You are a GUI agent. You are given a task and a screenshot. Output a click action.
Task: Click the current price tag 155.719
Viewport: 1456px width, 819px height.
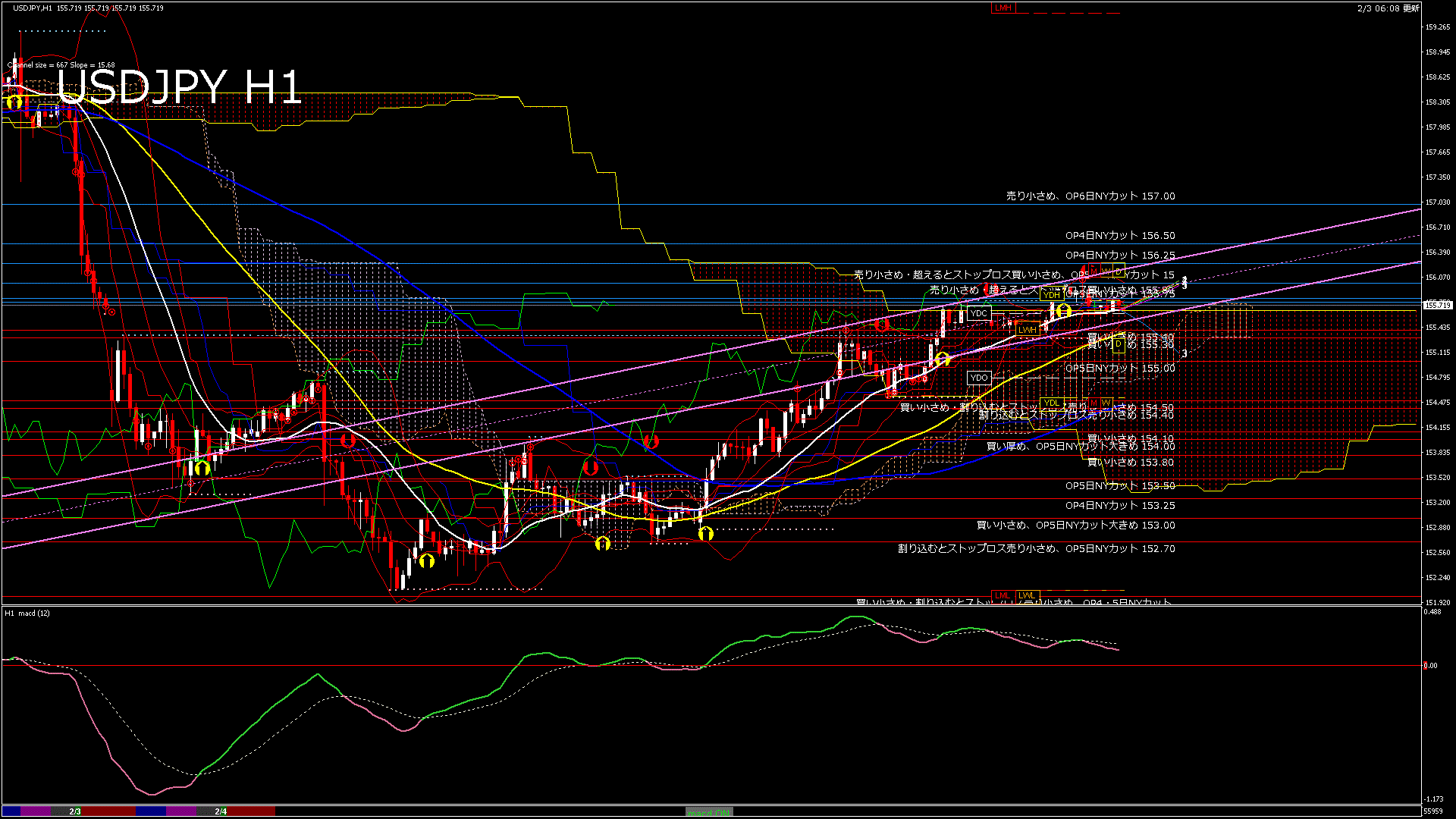point(1437,305)
